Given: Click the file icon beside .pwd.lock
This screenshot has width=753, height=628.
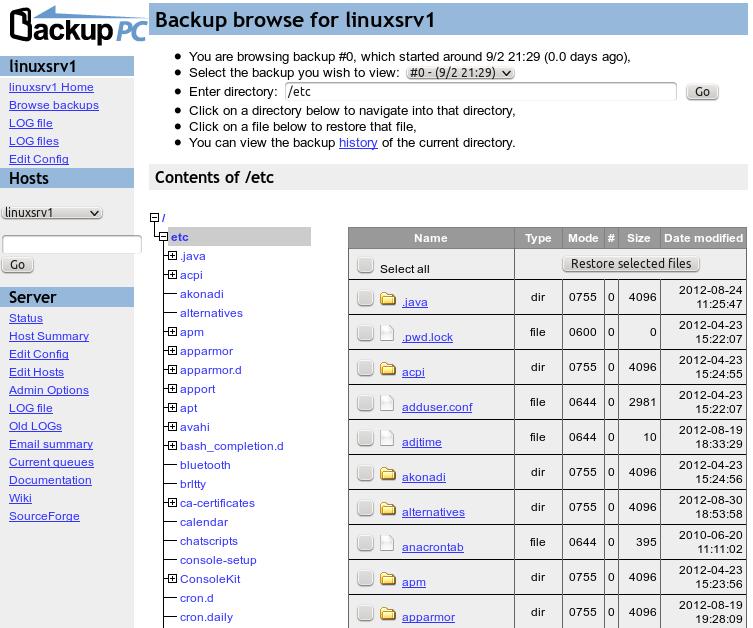Looking at the screenshot, I should point(387,333).
